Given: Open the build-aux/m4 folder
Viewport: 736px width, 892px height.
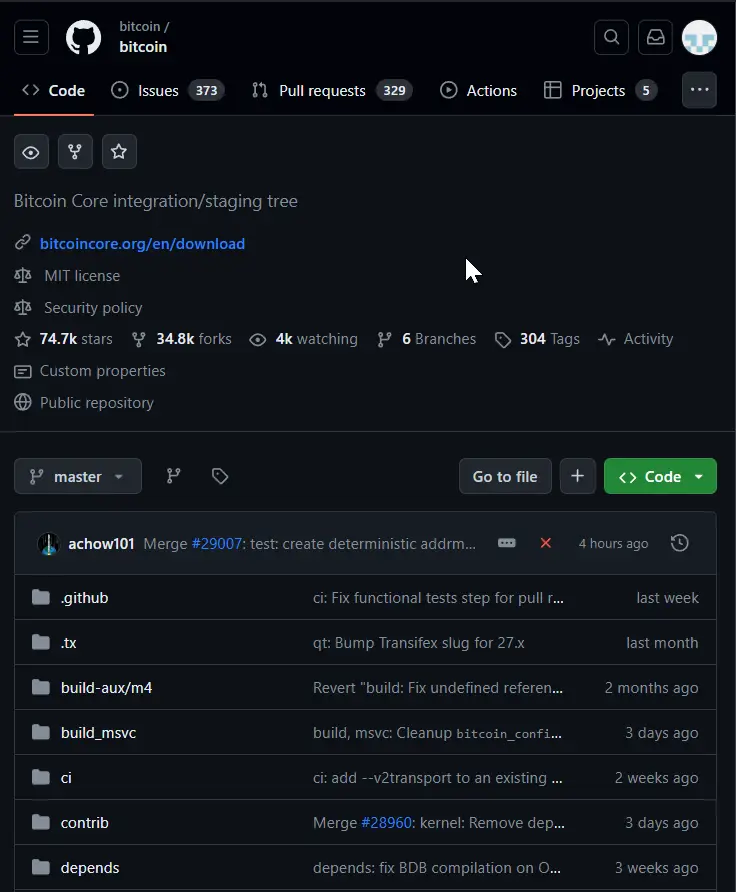Looking at the screenshot, I should [x=106, y=688].
